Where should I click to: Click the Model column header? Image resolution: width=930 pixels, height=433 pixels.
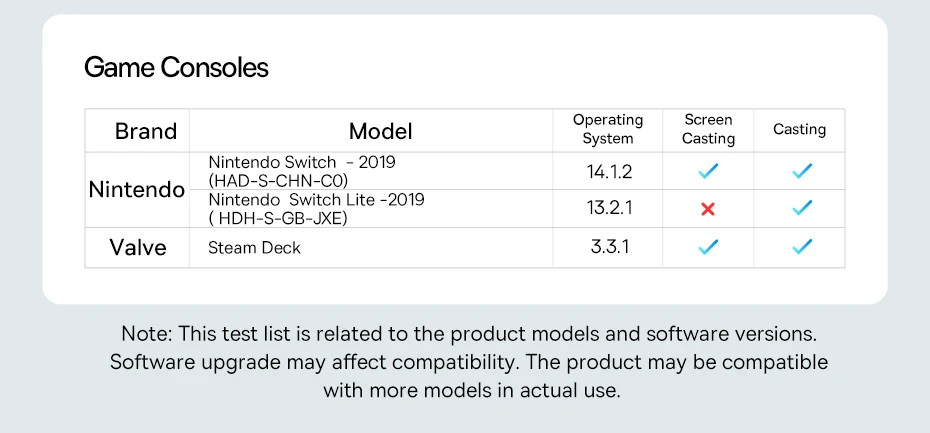click(380, 131)
